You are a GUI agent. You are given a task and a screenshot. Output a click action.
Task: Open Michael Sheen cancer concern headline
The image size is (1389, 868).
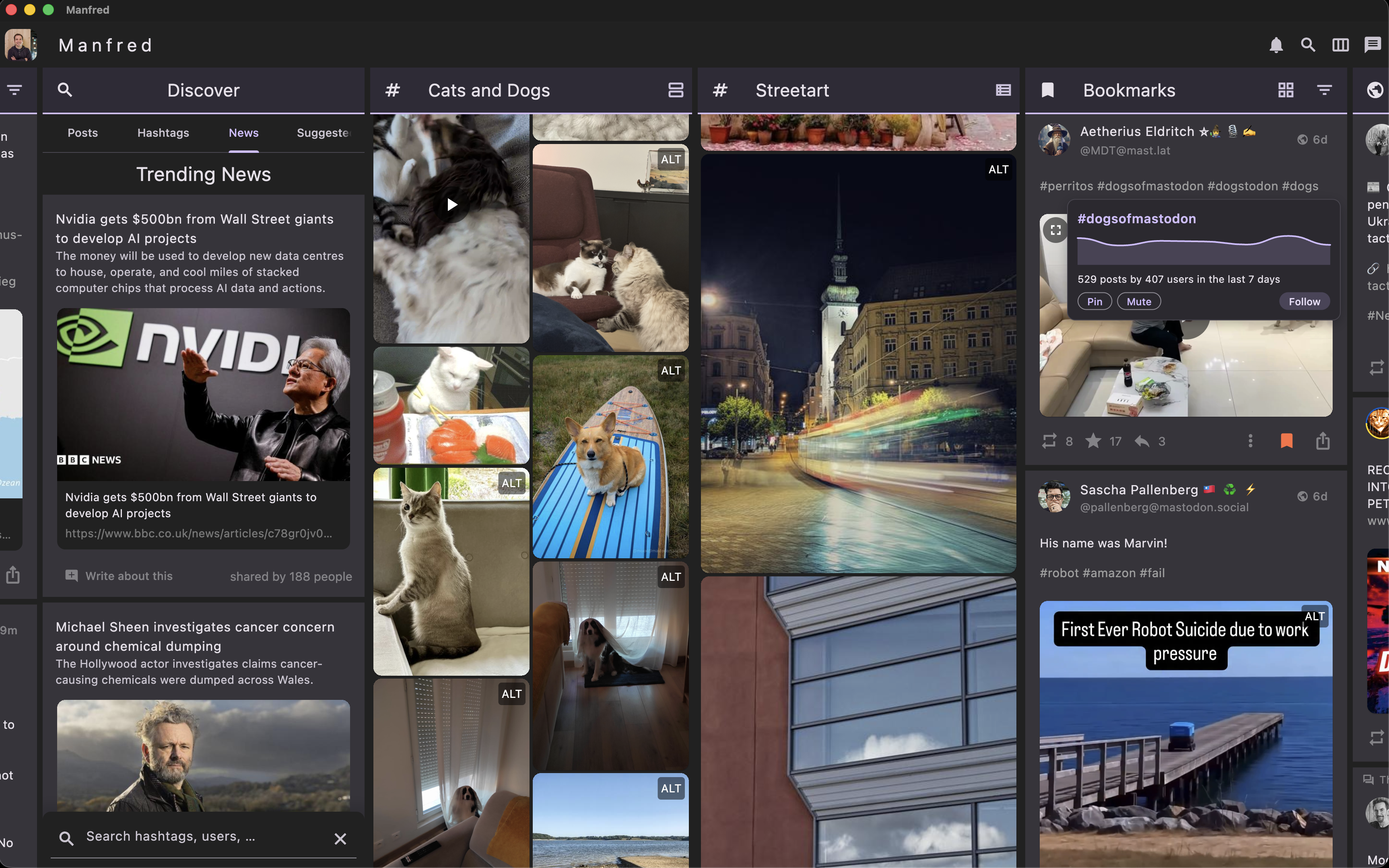point(195,637)
